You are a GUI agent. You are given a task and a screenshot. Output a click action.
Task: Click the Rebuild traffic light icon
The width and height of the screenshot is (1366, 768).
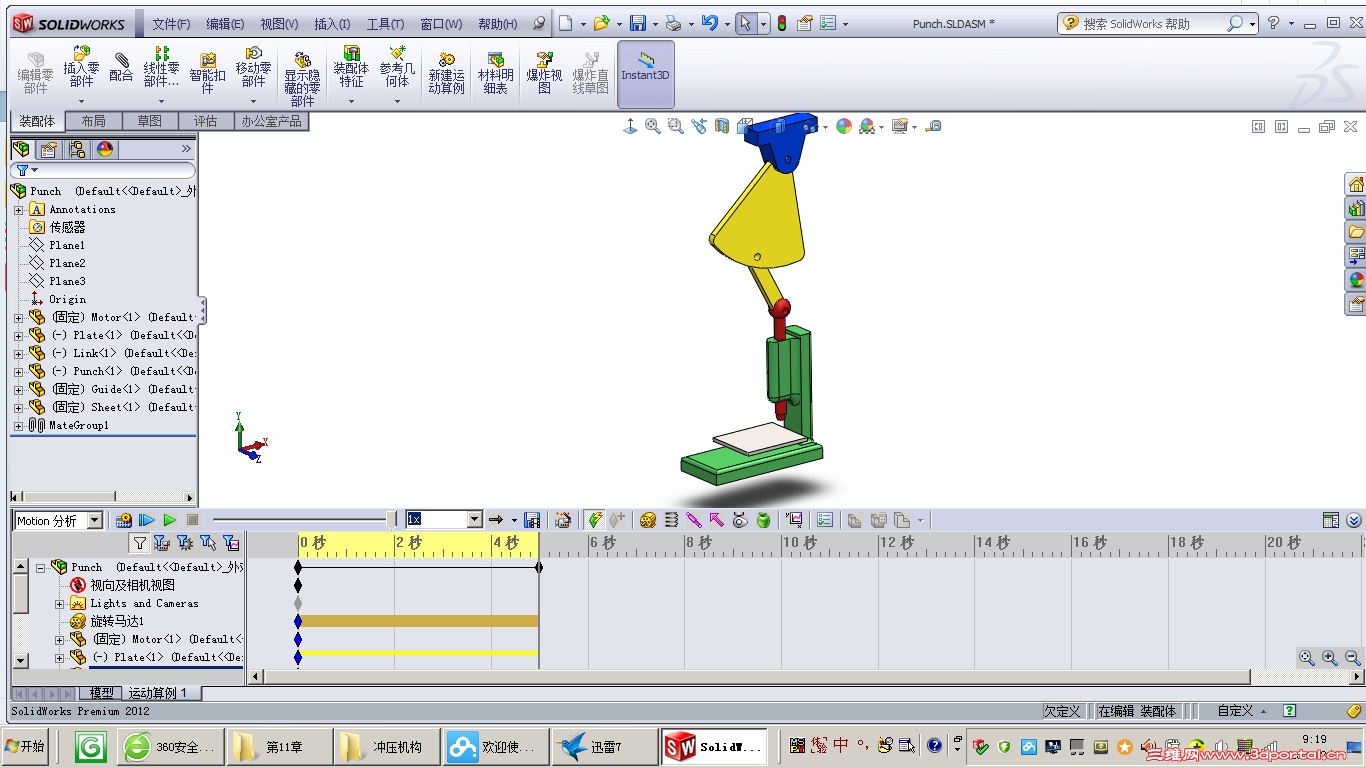(782, 23)
